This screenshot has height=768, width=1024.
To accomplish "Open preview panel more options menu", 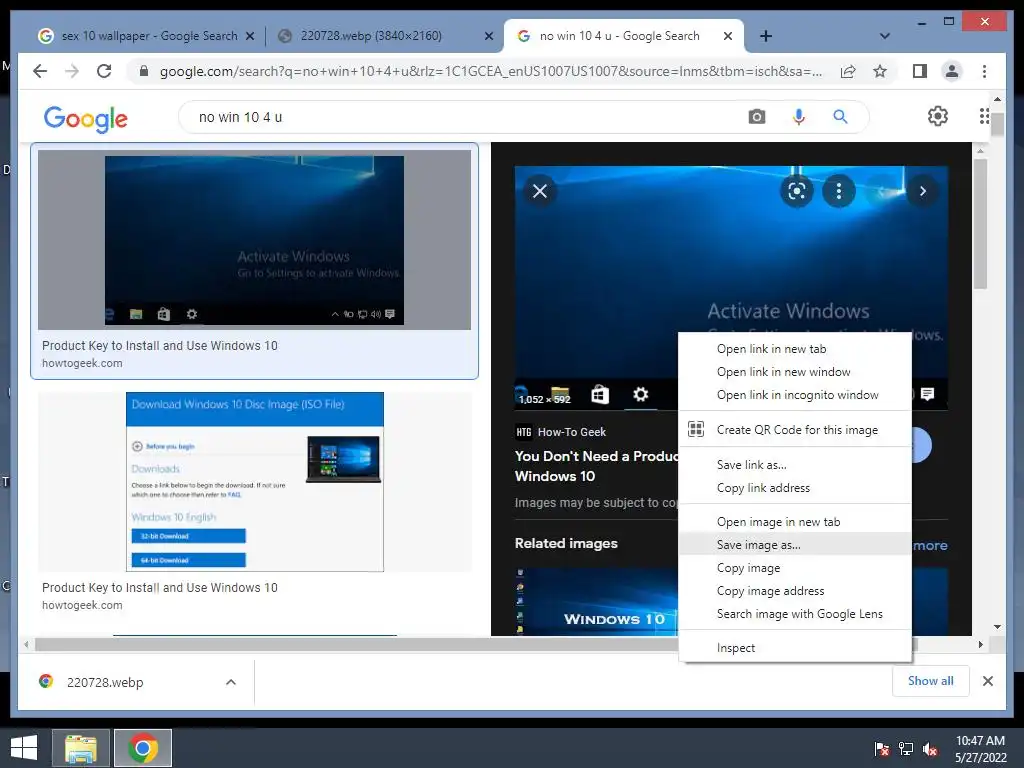I will point(839,191).
